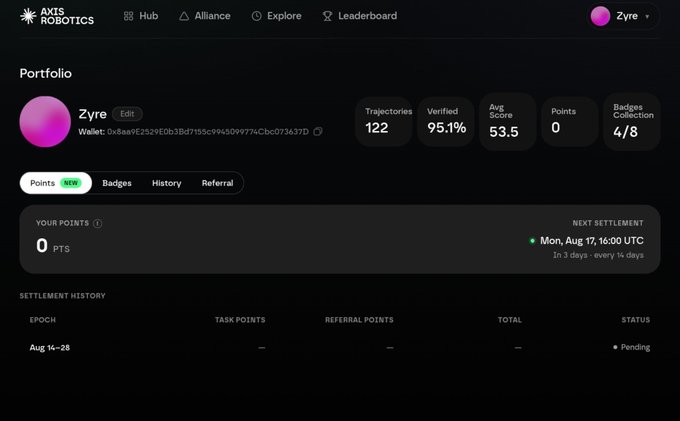
Task: Click the REFERRAL POINTS column header
Action: point(359,320)
